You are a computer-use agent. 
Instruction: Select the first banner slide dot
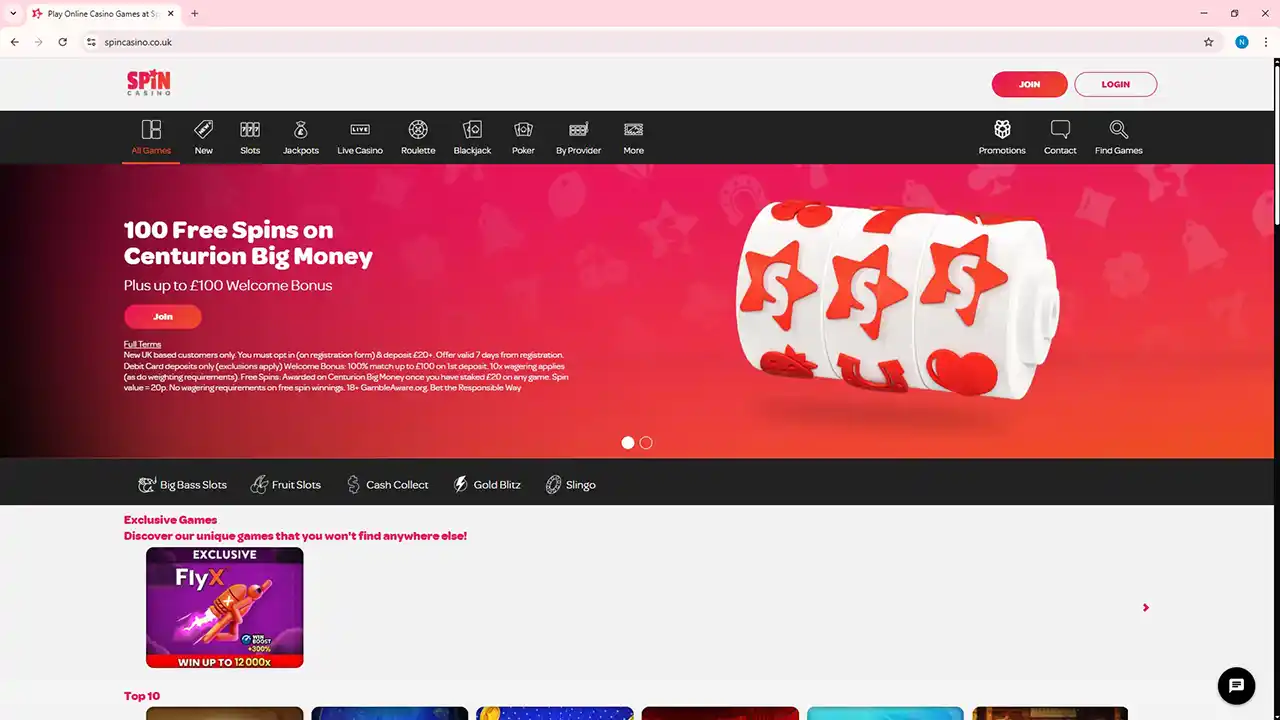(x=628, y=443)
